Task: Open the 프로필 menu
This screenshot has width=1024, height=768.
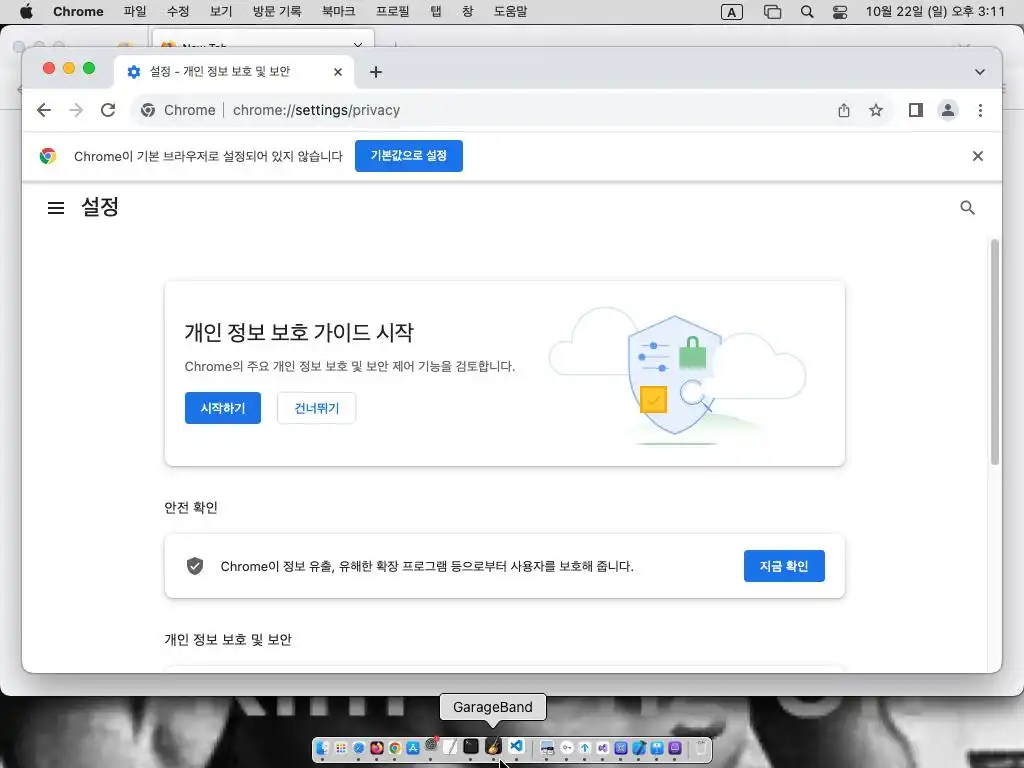Action: click(x=392, y=12)
